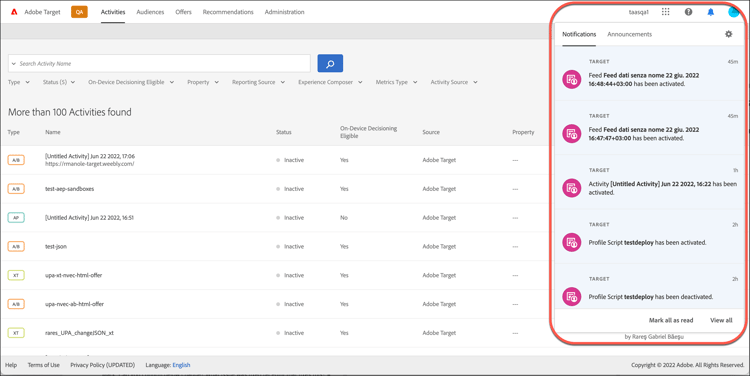
Task: Click the Status column header
Action: tap(284, 132)
